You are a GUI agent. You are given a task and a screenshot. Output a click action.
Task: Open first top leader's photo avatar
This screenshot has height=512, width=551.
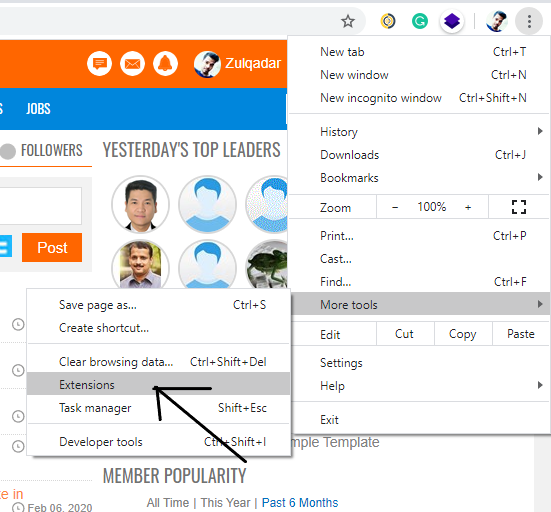(x=141, y=205)
